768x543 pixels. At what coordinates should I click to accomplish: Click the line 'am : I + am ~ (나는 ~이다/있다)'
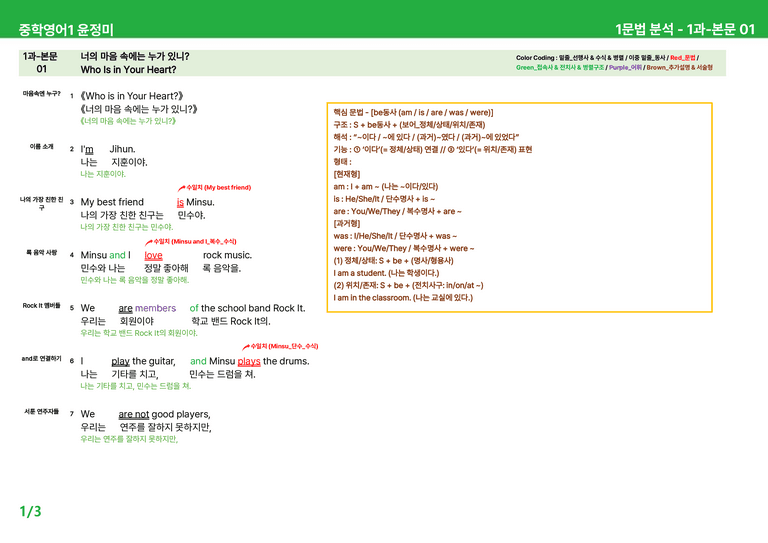385,187
